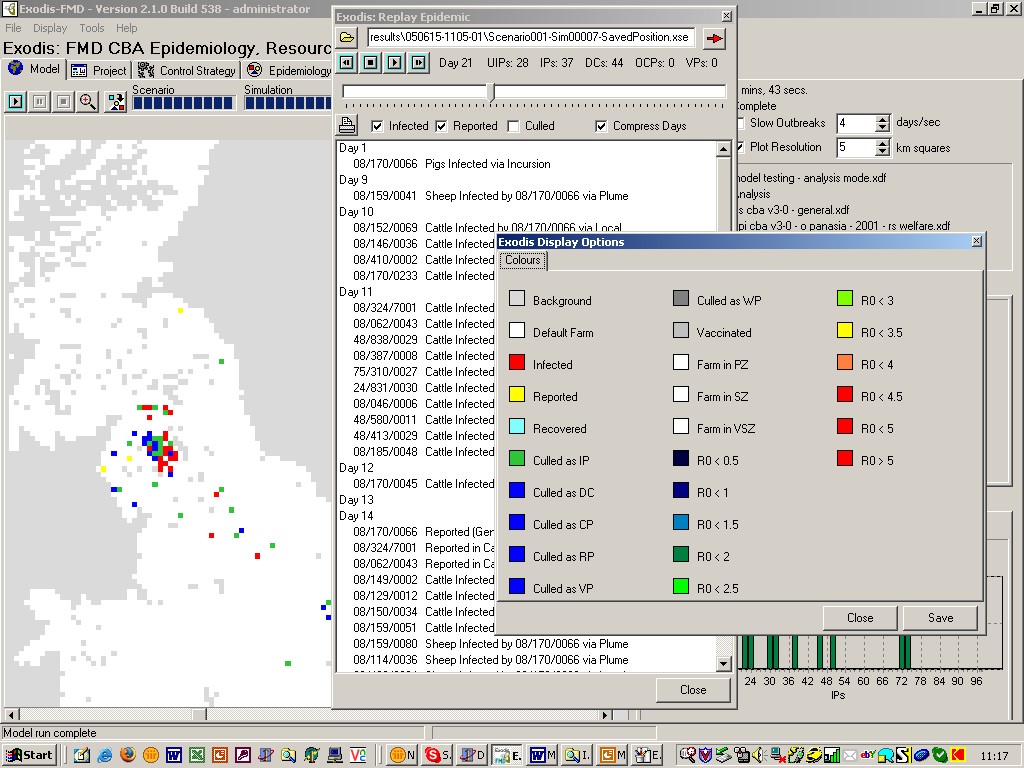Decrease the days/sec spinner value
The height and width of the screenshot is (768, 1024).
point(883,128)
